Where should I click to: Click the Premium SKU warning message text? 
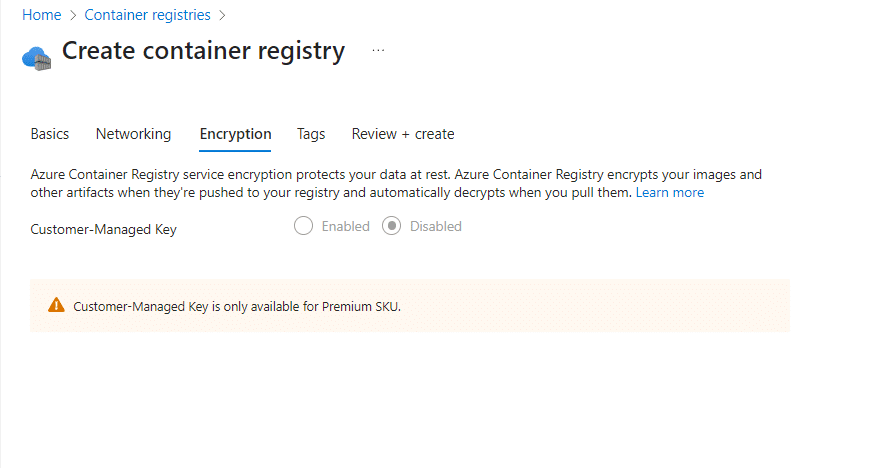pyautogui.click(x=237, y=307)
